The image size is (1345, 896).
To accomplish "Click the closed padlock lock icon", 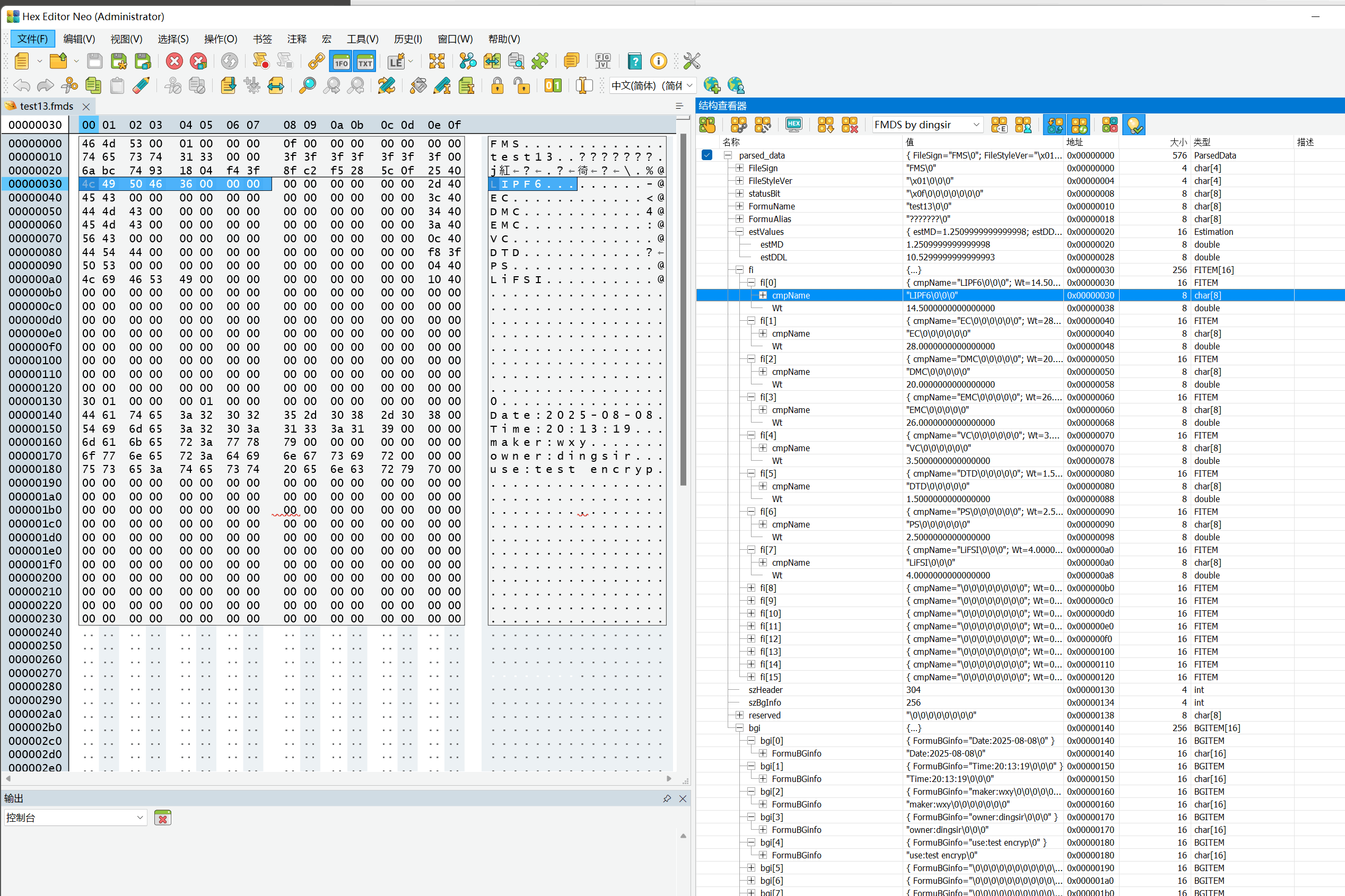I will point(497,86).
